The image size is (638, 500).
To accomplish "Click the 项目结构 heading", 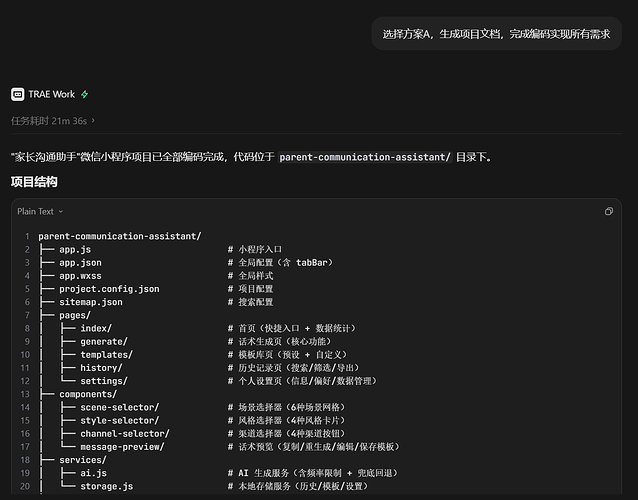I will 34,182.
